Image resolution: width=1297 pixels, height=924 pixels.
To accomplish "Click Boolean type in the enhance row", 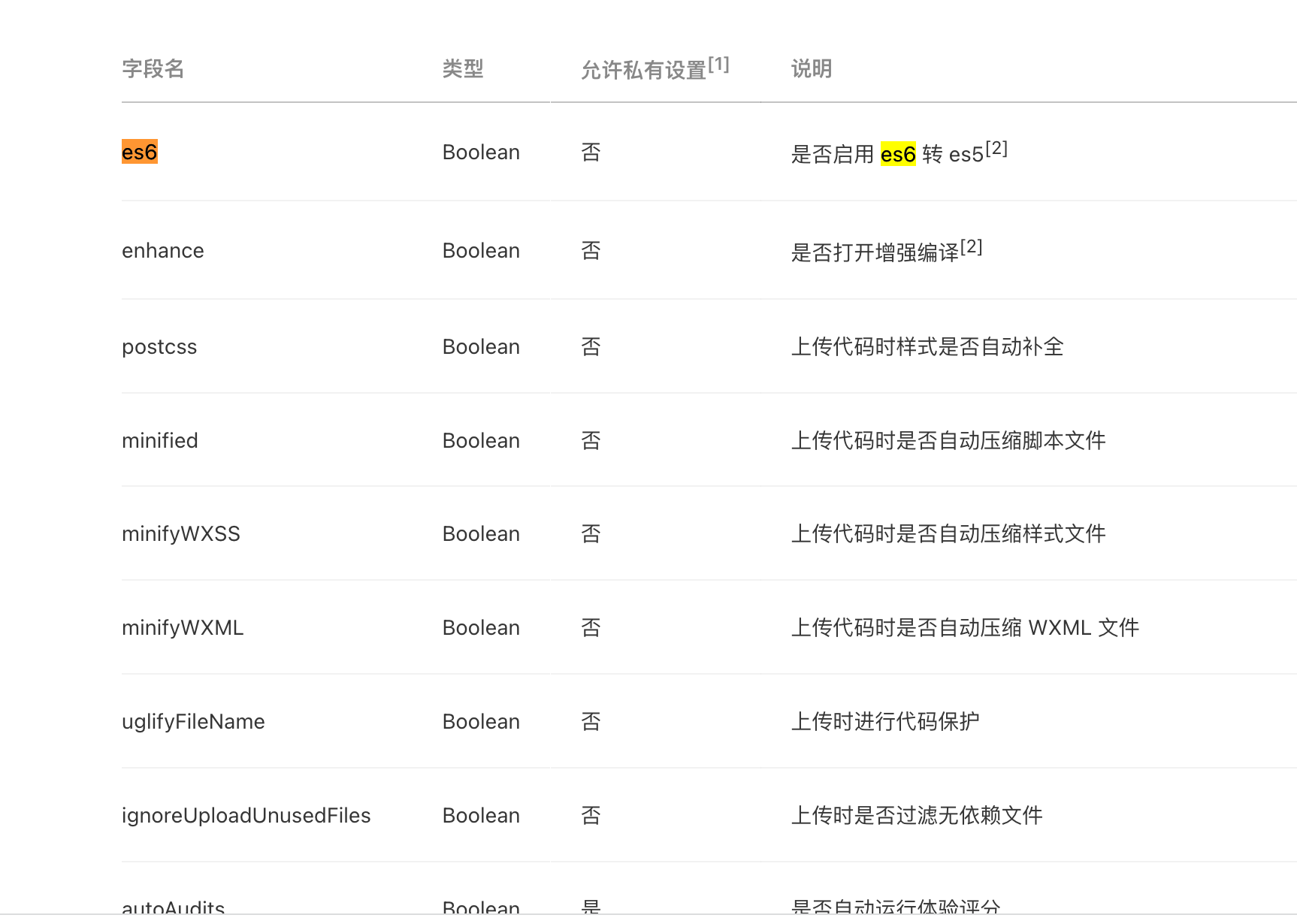I will click(x=481, y=251).
